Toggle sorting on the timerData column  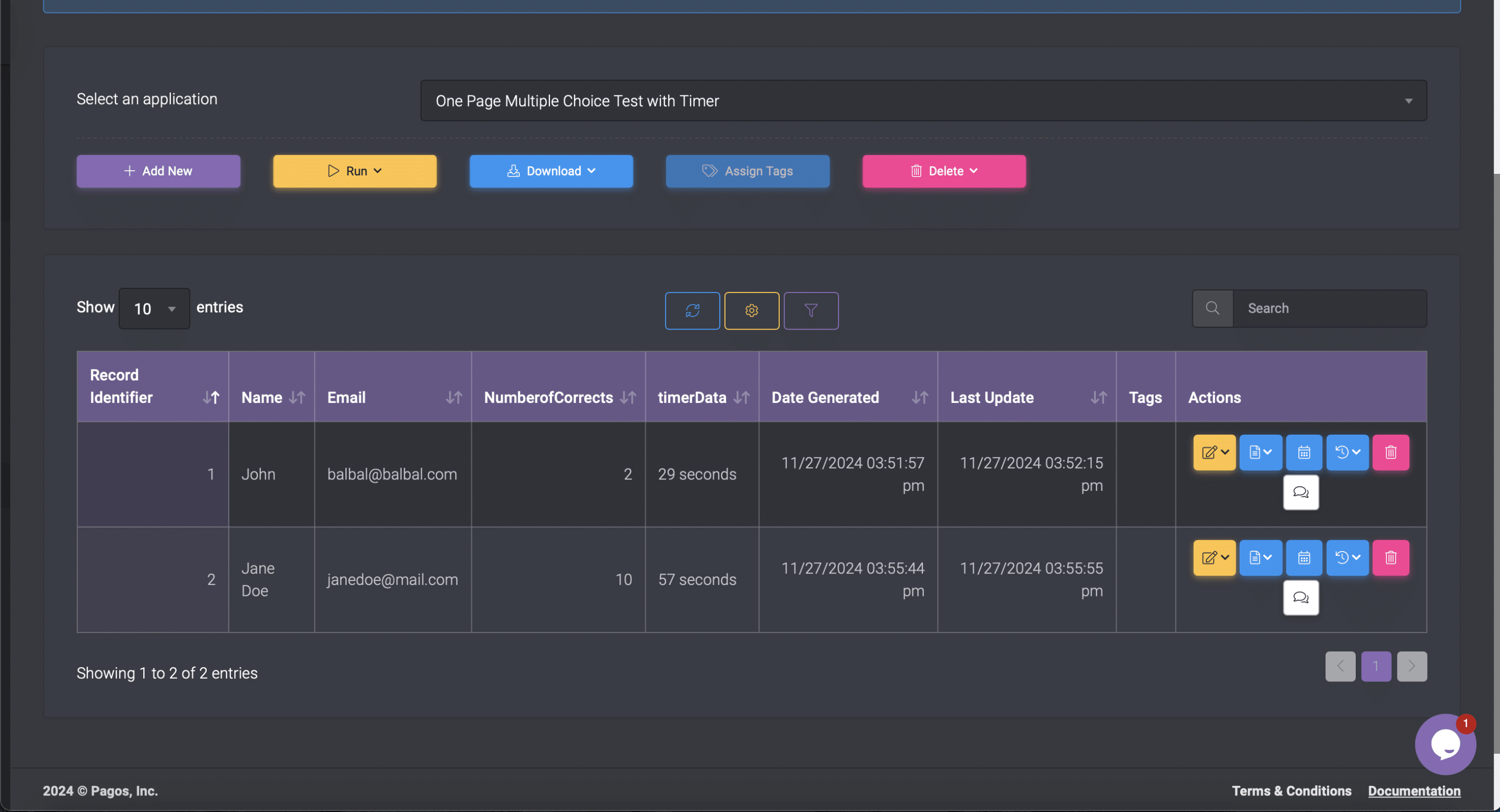tap(742, 397)
